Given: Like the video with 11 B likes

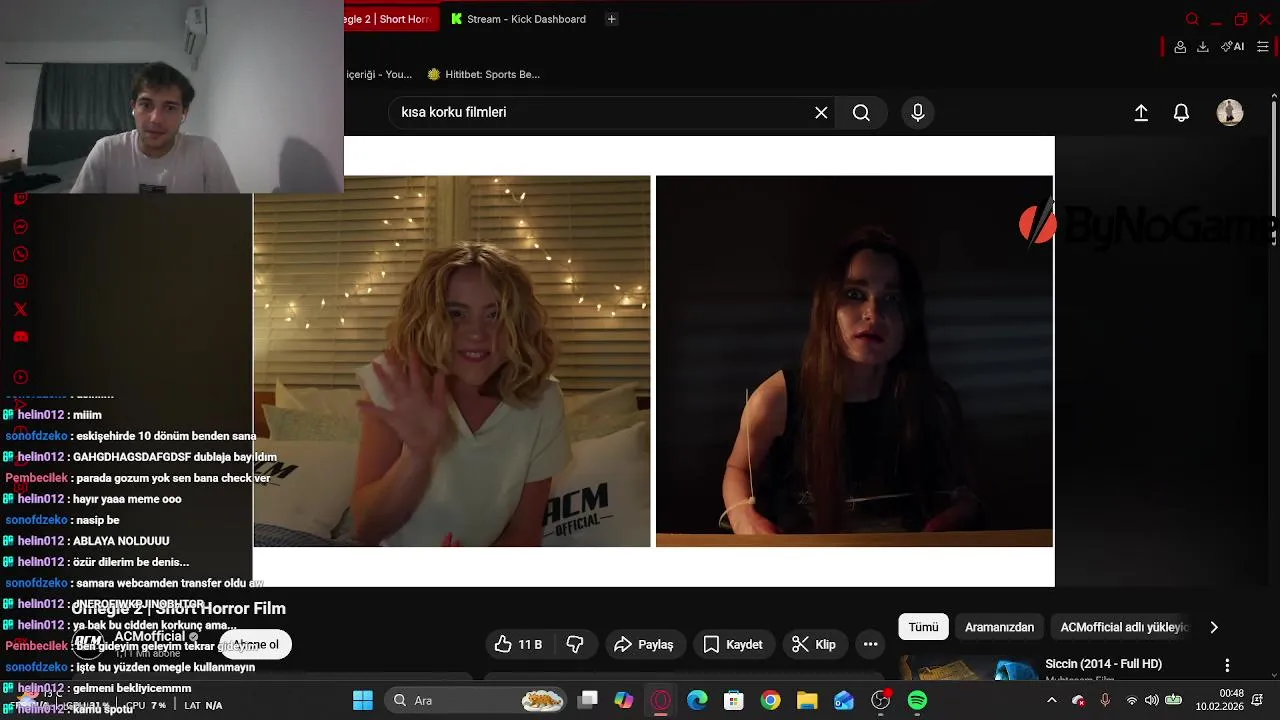Looking at the screenshot, I should coord(519,645).
